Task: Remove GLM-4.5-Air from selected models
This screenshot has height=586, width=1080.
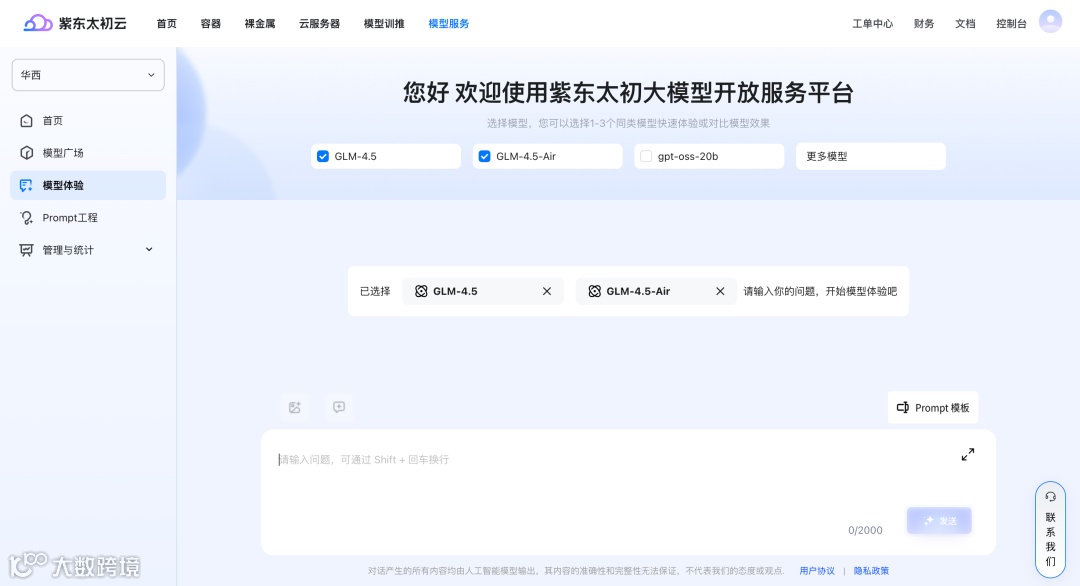Action: pyautogui.click(x=720, y=291)
